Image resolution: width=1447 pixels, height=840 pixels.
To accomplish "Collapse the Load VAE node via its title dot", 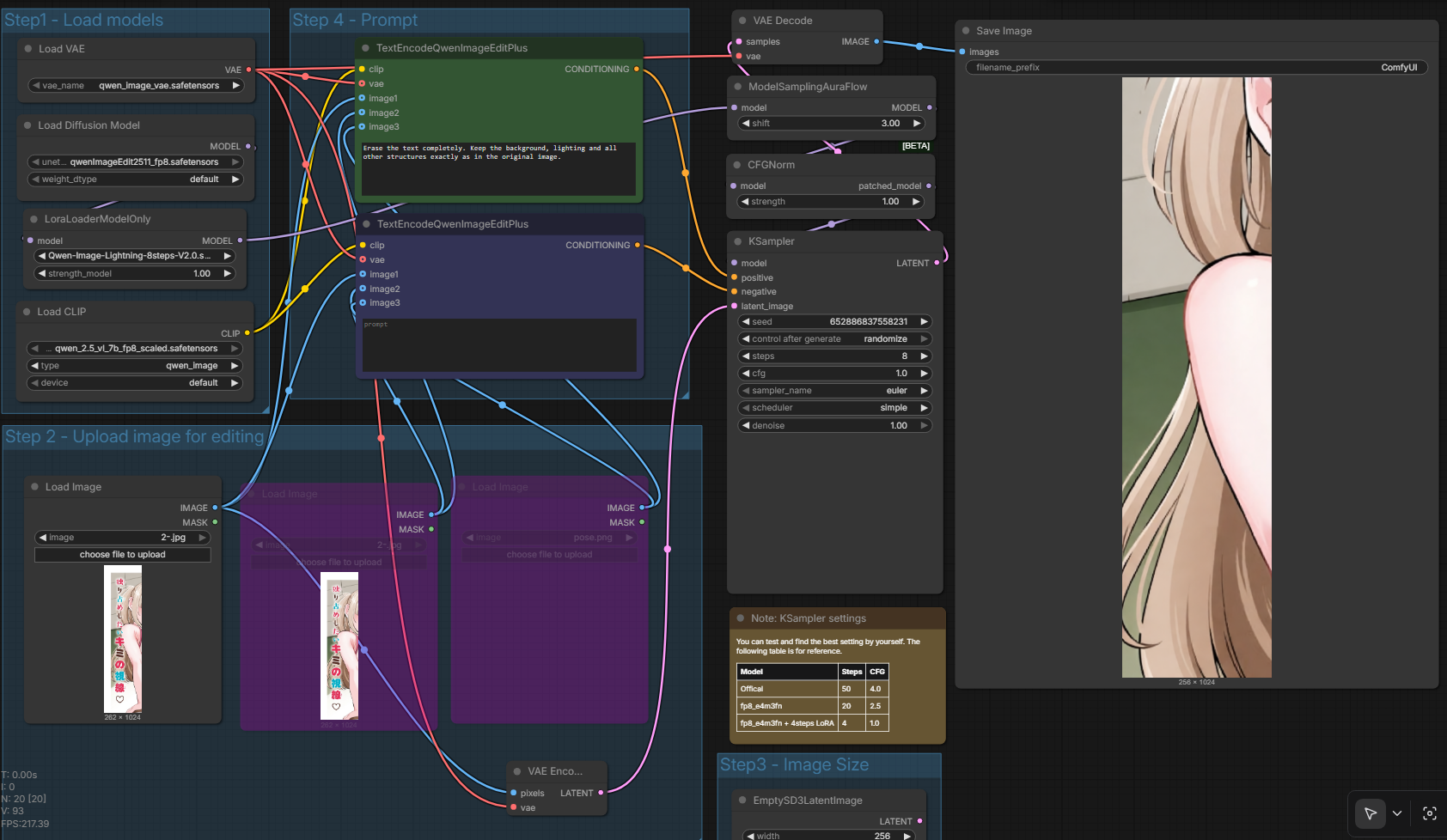I will (x=28, y=49).
